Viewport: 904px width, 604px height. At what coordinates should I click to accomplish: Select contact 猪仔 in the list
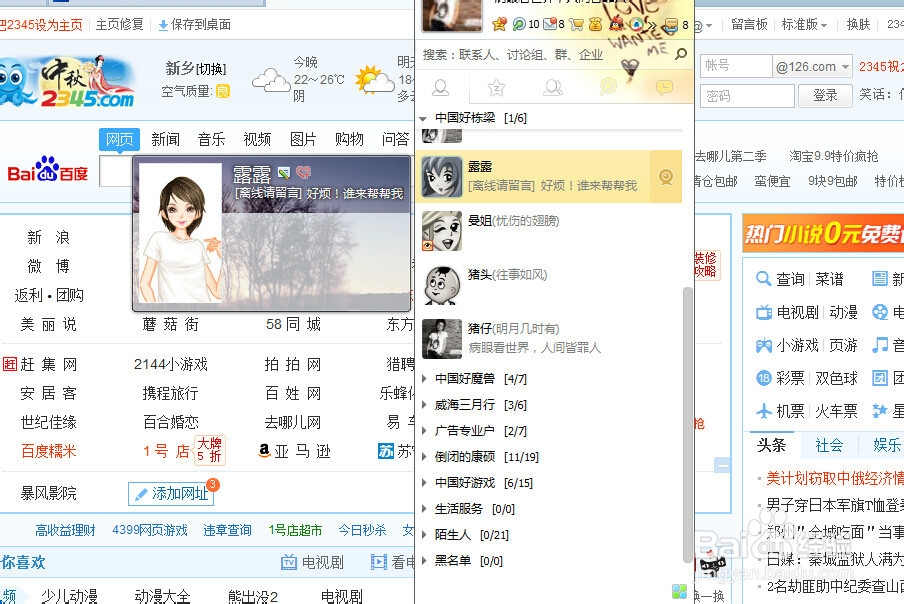coord(549,338)
